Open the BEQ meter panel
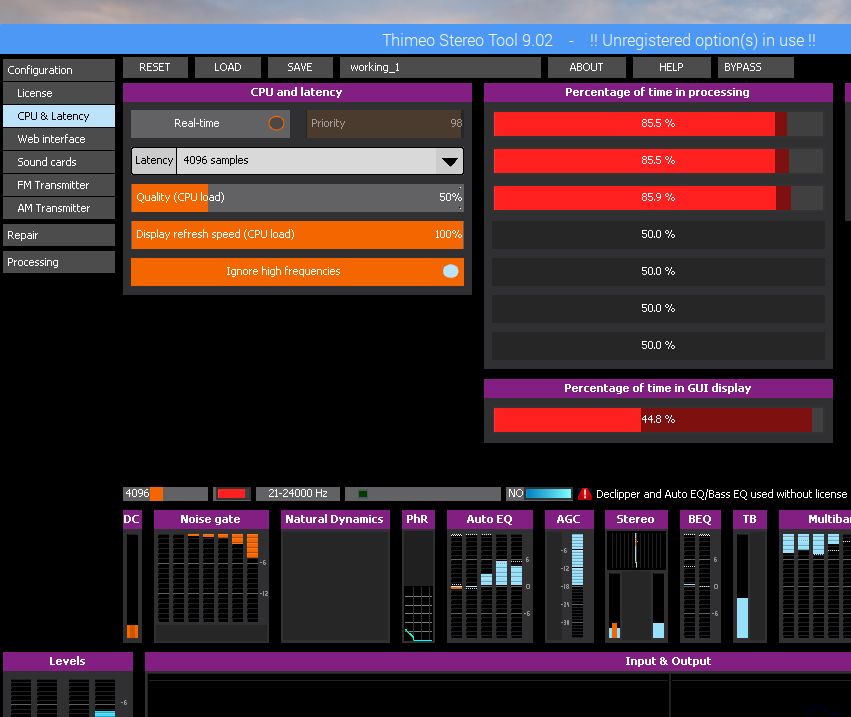851x717 pixels. (x=700, y=576)
